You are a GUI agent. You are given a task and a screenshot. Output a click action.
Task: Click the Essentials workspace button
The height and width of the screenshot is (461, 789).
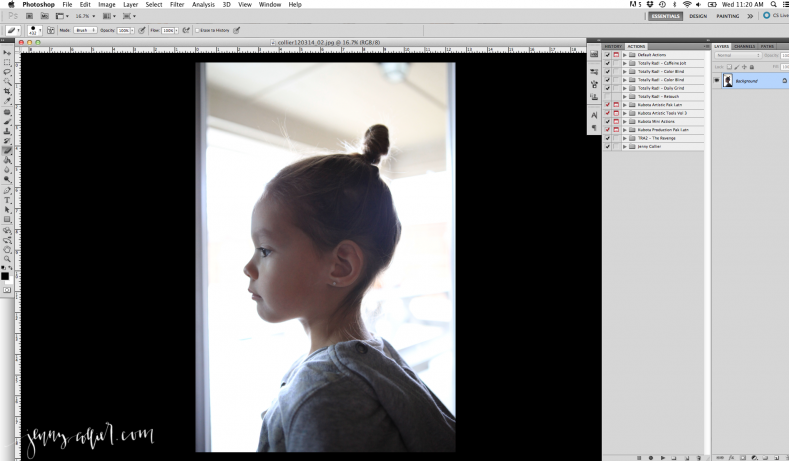point(665,16)
